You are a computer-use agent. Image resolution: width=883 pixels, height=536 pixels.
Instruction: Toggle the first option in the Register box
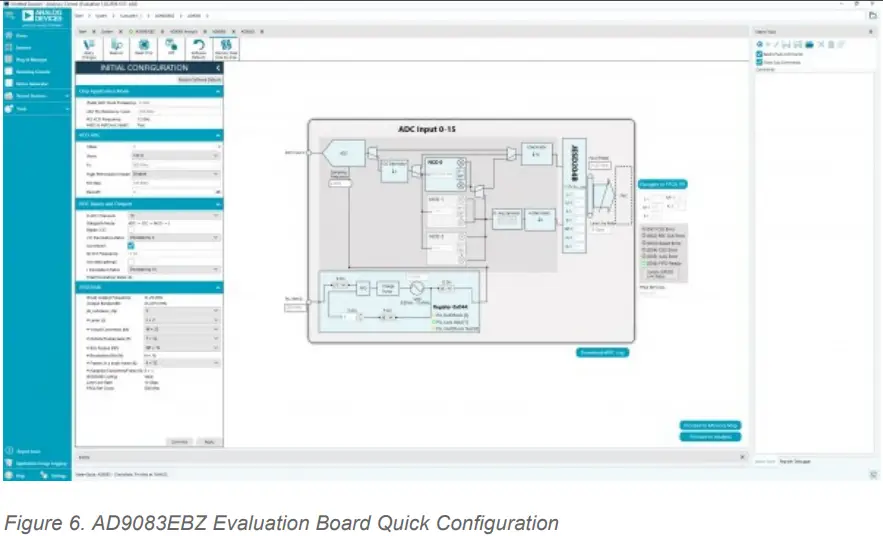coord(435,315)
